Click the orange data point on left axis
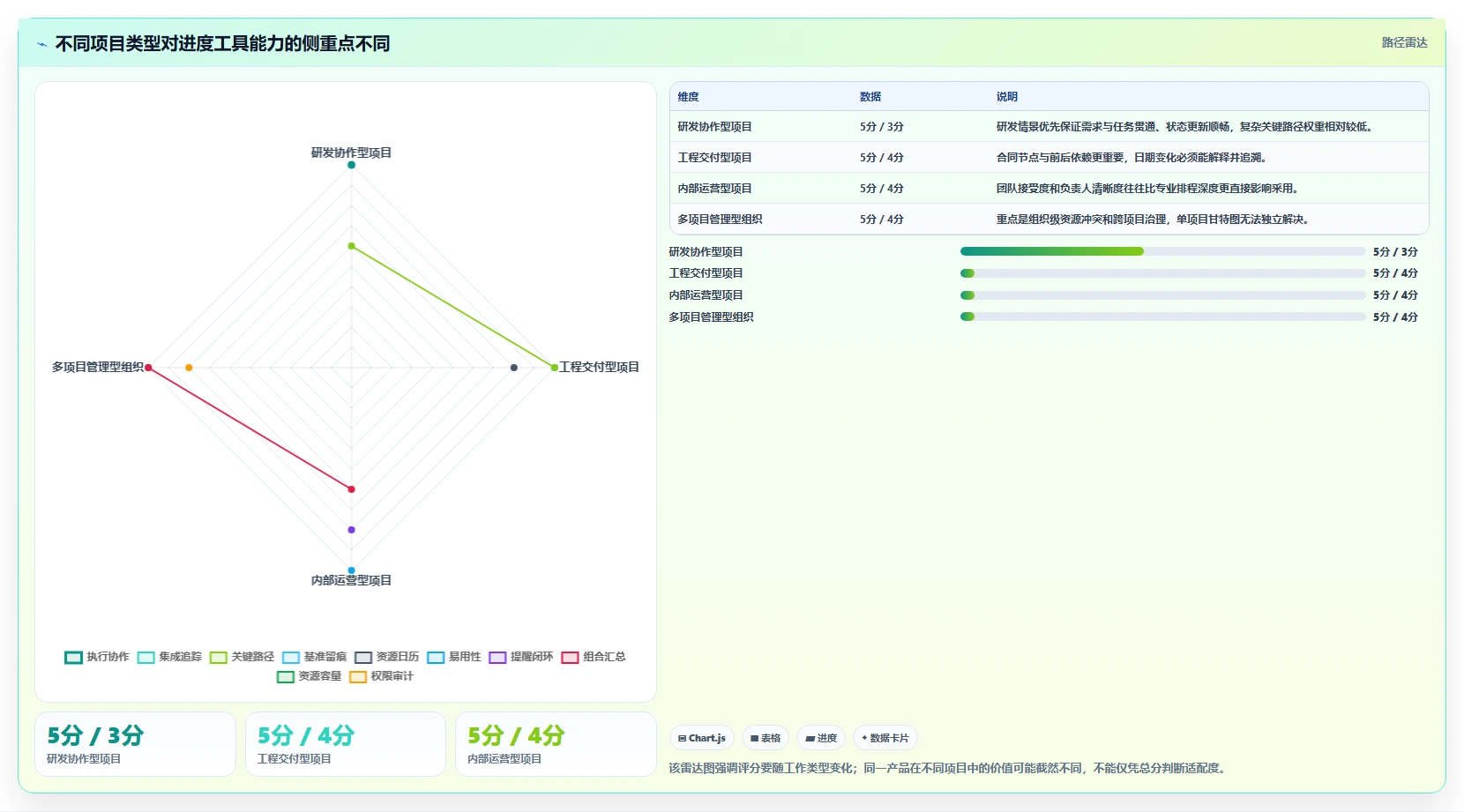The height and width of the screenshot is (812, 1464). click(x=189, y=368)
